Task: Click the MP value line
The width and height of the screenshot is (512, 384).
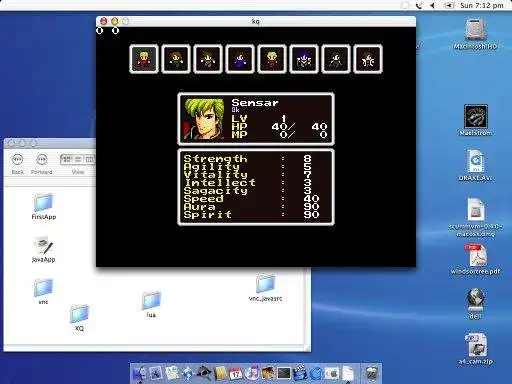Action: coord(279,135)
